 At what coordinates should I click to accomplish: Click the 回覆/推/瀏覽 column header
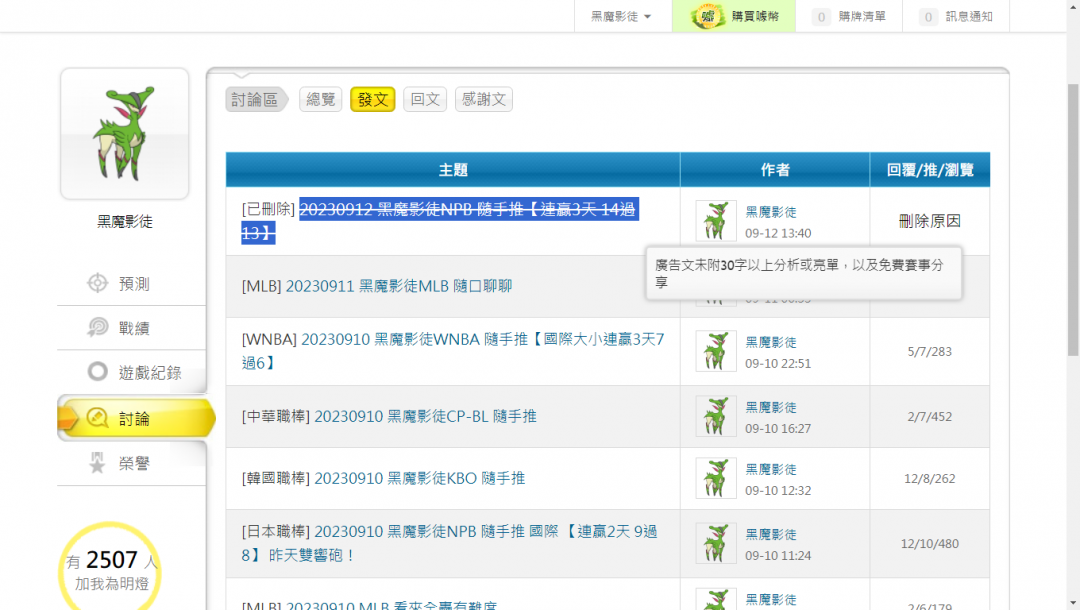[x=930, y=170]
